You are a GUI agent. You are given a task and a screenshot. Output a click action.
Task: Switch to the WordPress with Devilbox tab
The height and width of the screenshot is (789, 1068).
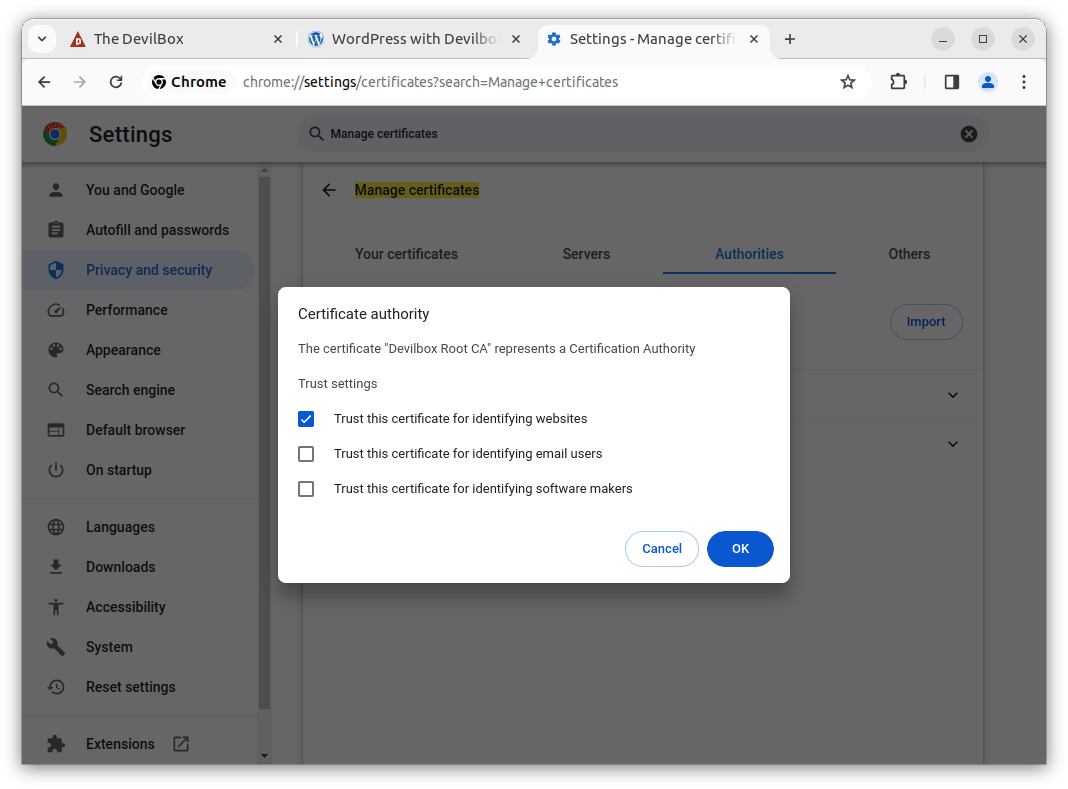click(x=414, y=39)
